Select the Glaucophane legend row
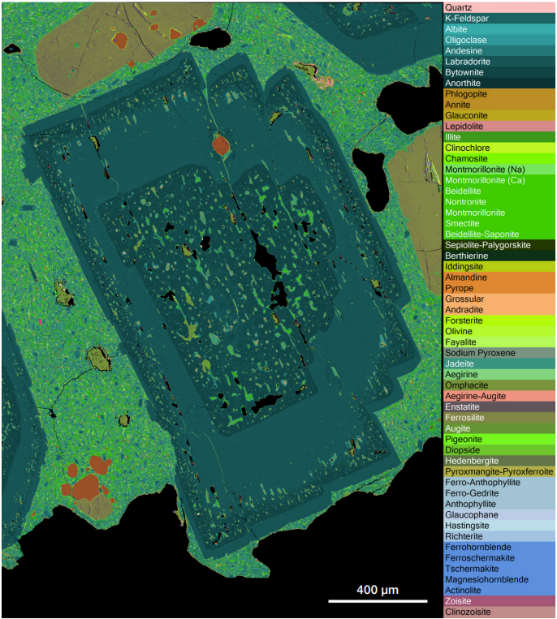The height and width of the screenshot is (619, 557). tap(499, 515)
